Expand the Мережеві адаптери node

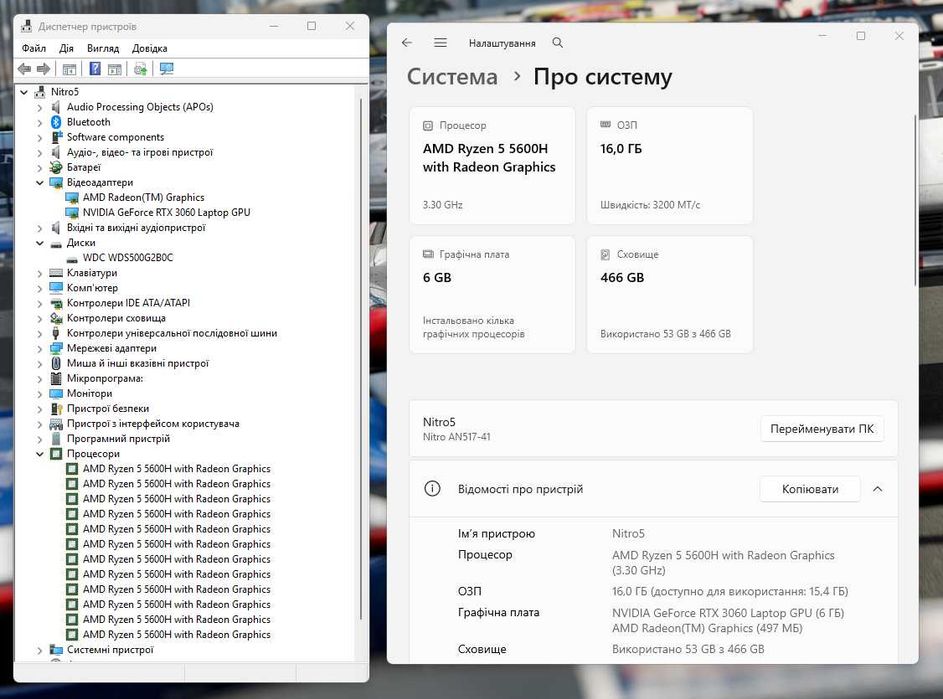coord(40,348)
